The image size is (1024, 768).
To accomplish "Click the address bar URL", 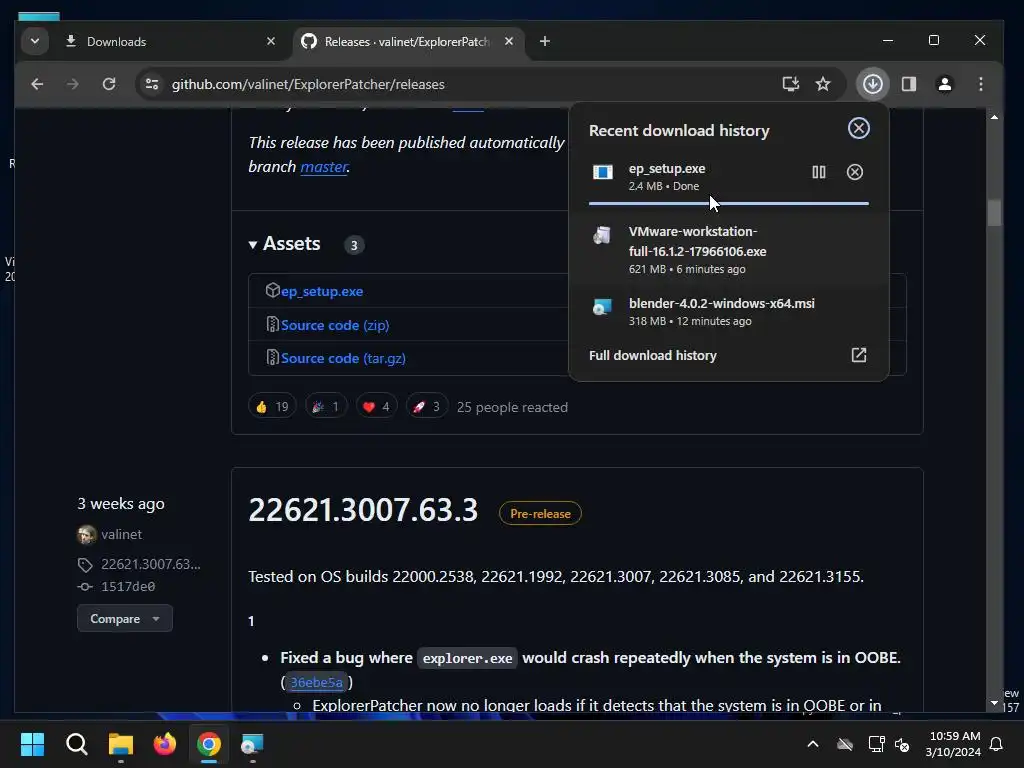I will 308,84.
